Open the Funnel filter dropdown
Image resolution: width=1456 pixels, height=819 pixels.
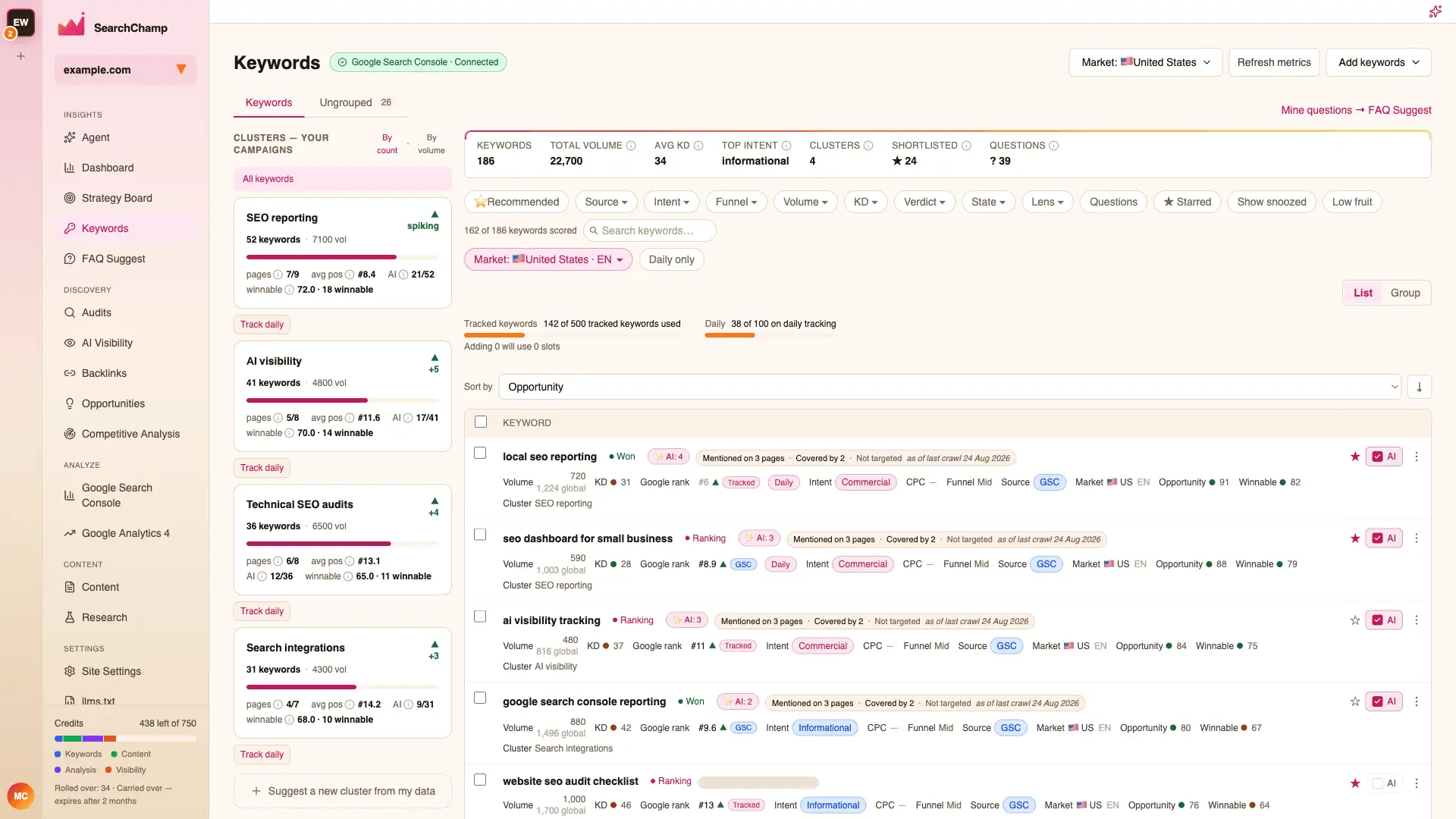(x=736, y=202)
